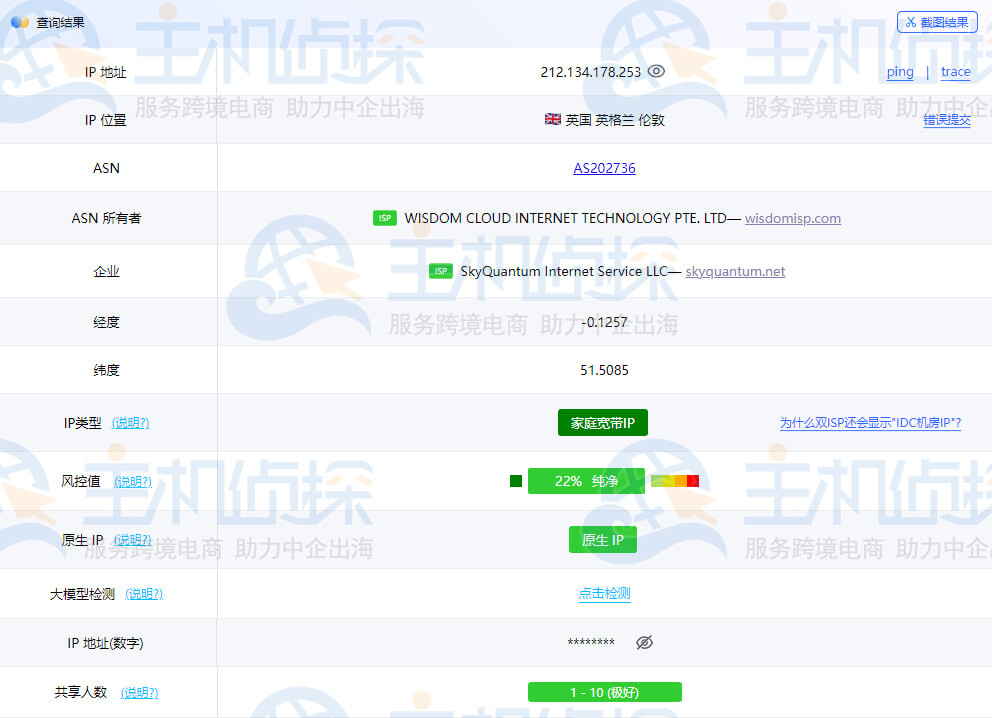Click the 查询结果 header logo icon
This screenshot has width=992, height=718.
click(20, 22)
